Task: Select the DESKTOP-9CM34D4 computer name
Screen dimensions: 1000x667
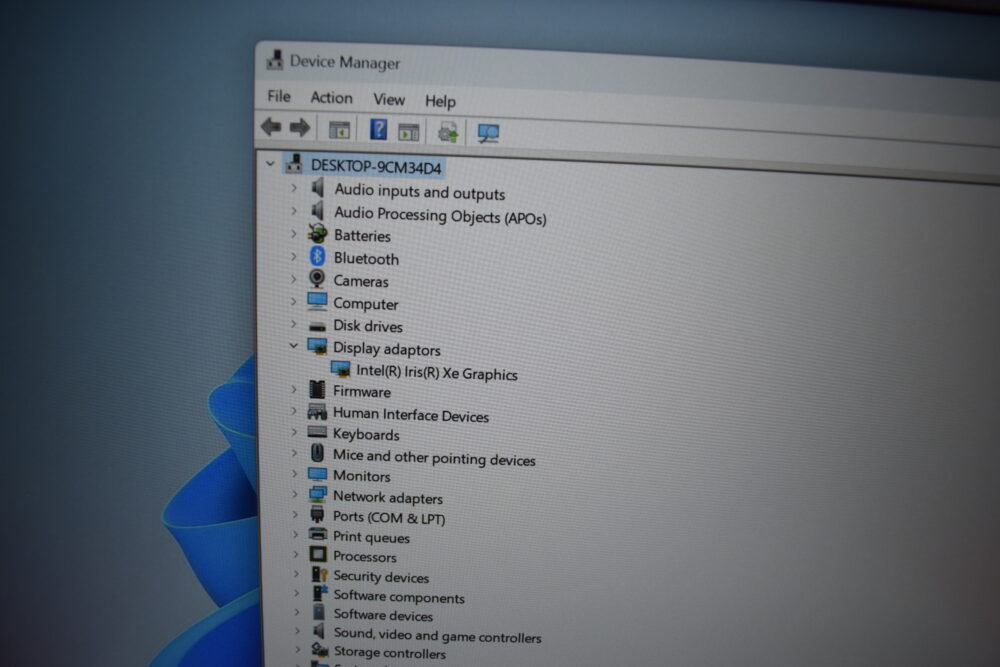Action: point(376,167)
